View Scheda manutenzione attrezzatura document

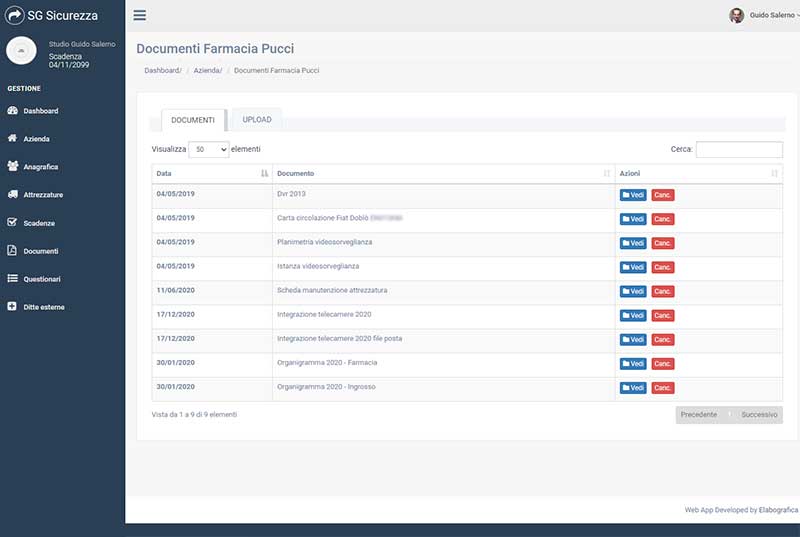pos(633,291)
